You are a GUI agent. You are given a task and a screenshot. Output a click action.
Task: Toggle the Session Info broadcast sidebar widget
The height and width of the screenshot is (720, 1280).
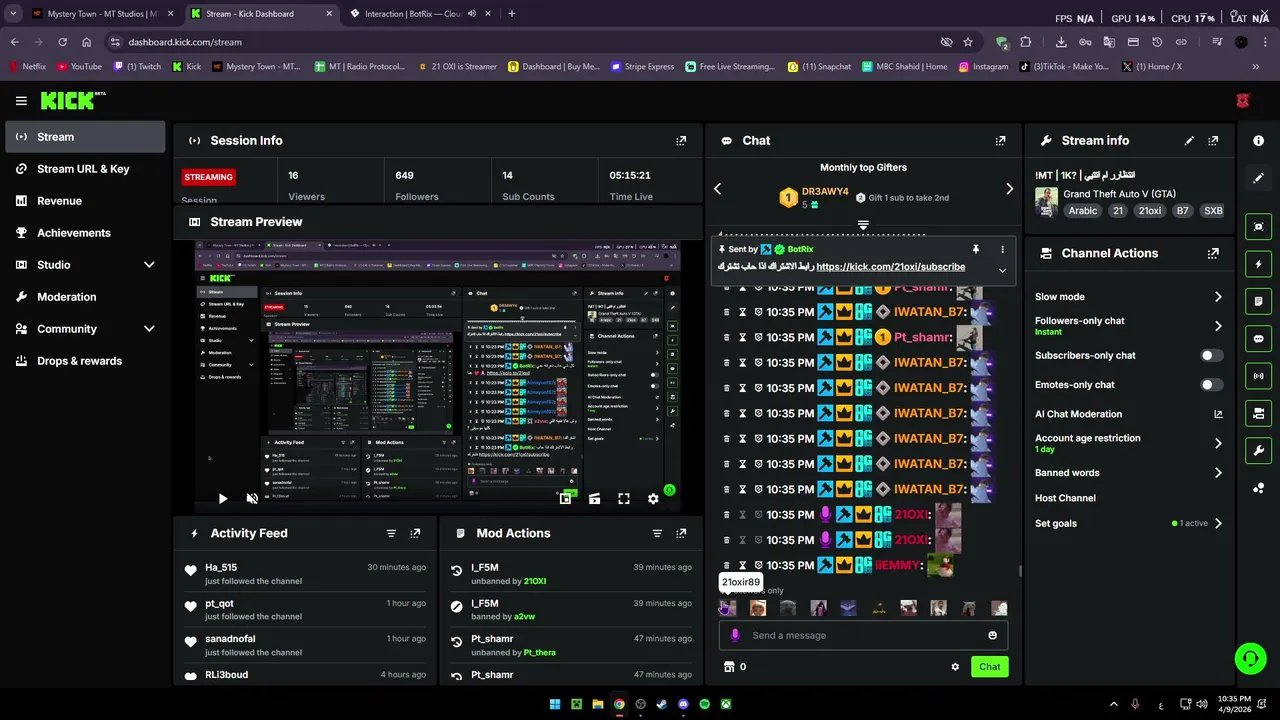click(x=1259, y=376)
